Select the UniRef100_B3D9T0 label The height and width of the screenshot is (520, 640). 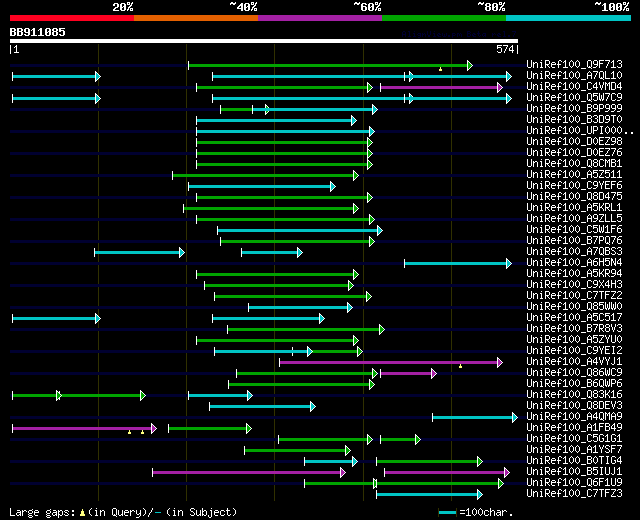click(x=574, y=119)
